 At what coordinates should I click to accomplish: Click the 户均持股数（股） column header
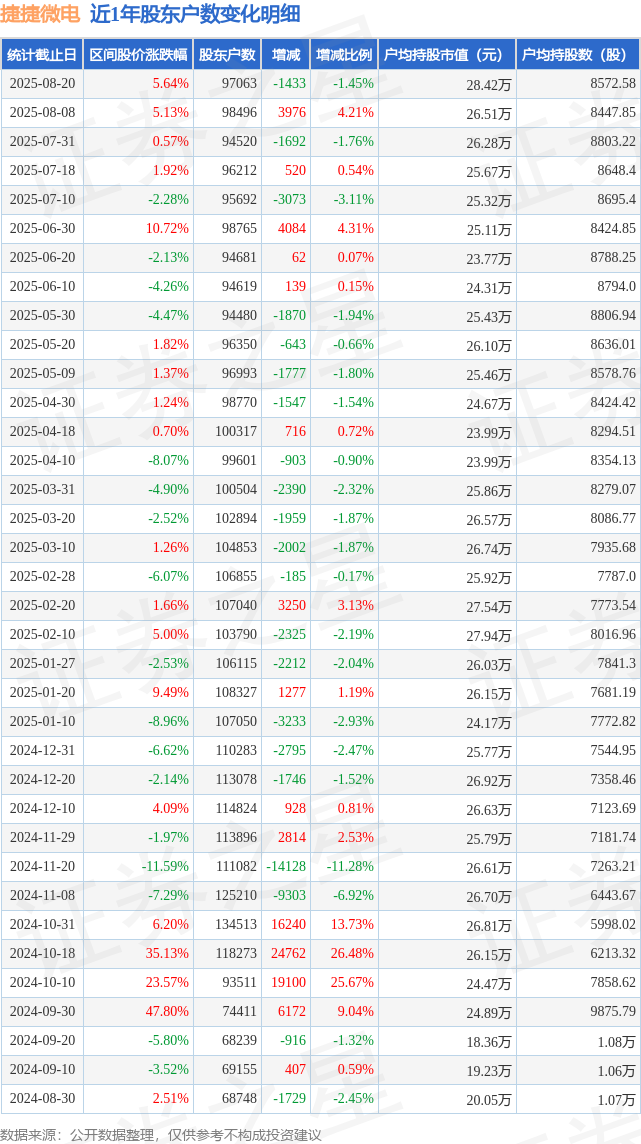578,54
